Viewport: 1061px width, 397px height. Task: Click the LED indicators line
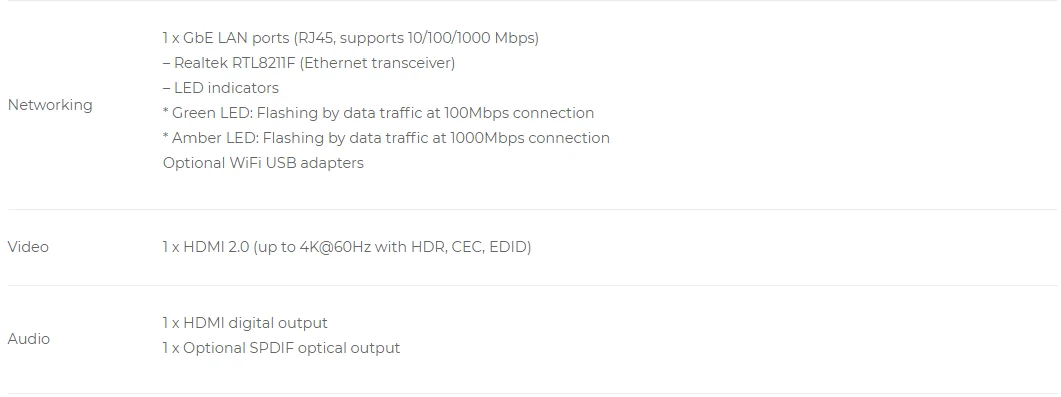221,88
